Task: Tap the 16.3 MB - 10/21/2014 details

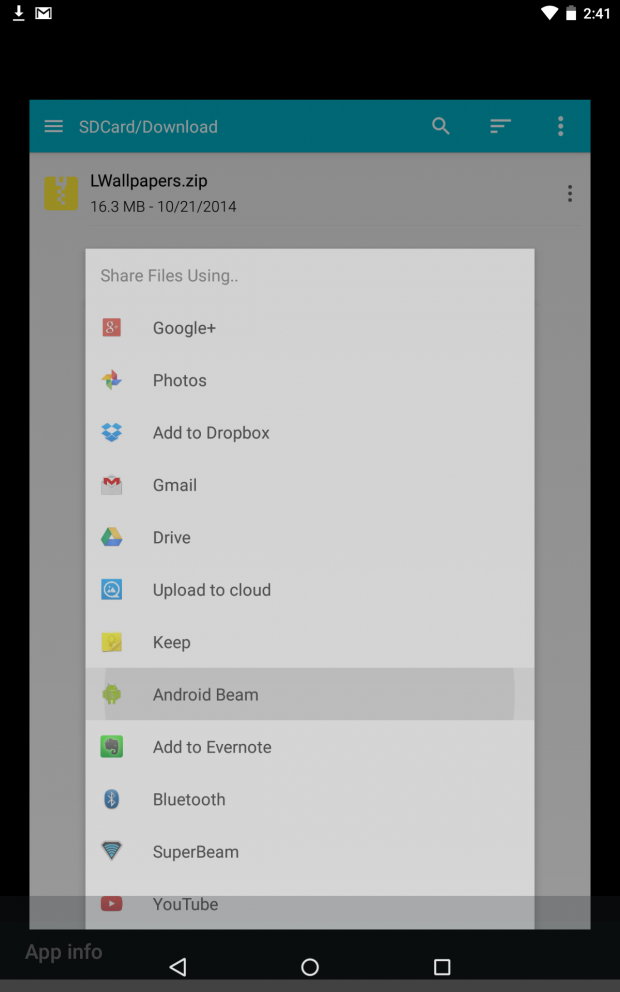Action: click(x=163, y=207)
